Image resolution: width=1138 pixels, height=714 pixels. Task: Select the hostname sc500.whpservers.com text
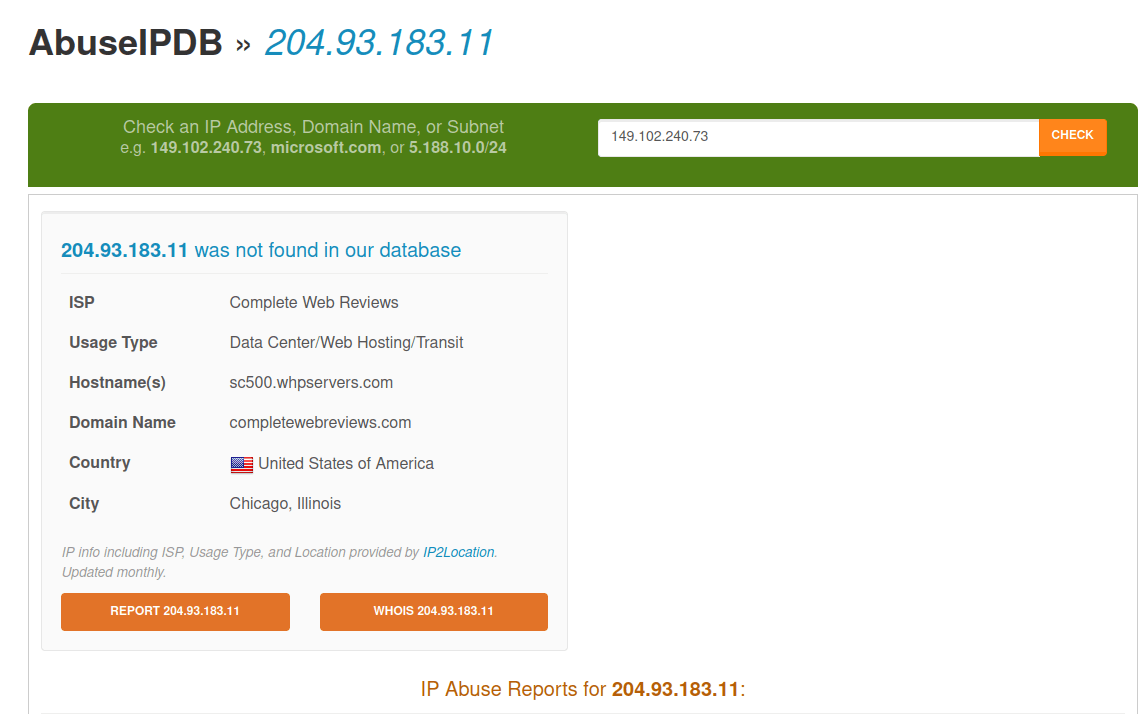[311, 382]
